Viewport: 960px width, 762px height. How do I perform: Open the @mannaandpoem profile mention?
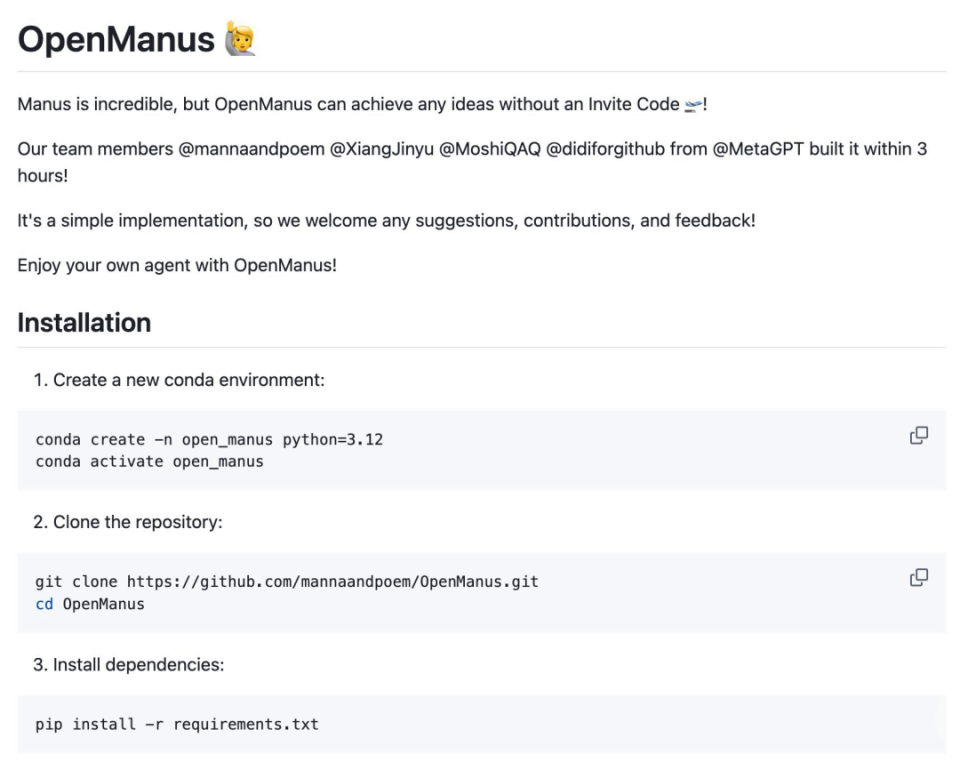[x=251, y=149]
